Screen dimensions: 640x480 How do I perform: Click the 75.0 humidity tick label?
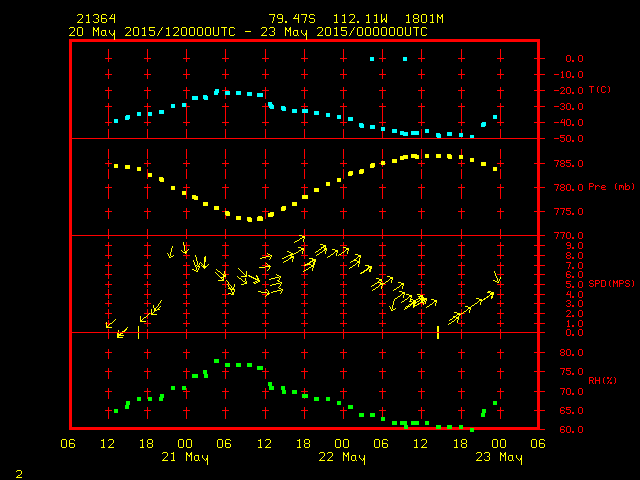pos(571,372)
